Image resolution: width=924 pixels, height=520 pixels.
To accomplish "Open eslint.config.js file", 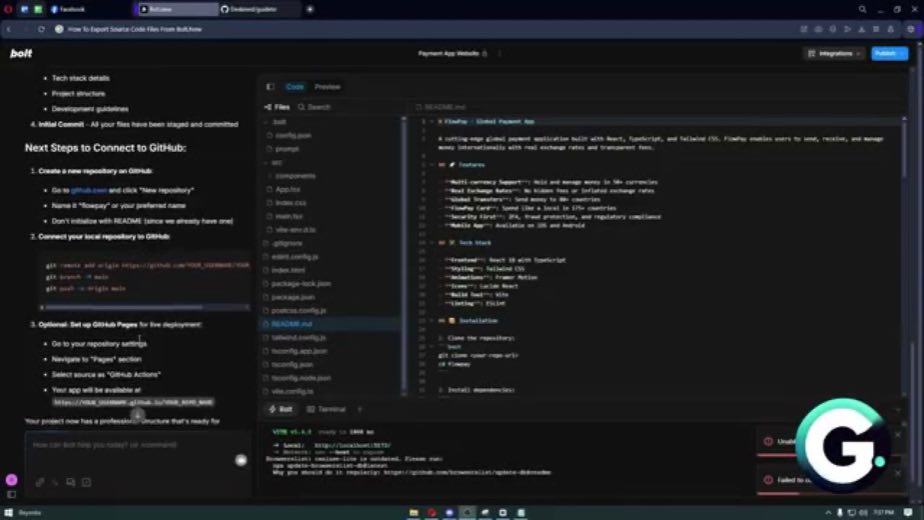I will 295,257.
